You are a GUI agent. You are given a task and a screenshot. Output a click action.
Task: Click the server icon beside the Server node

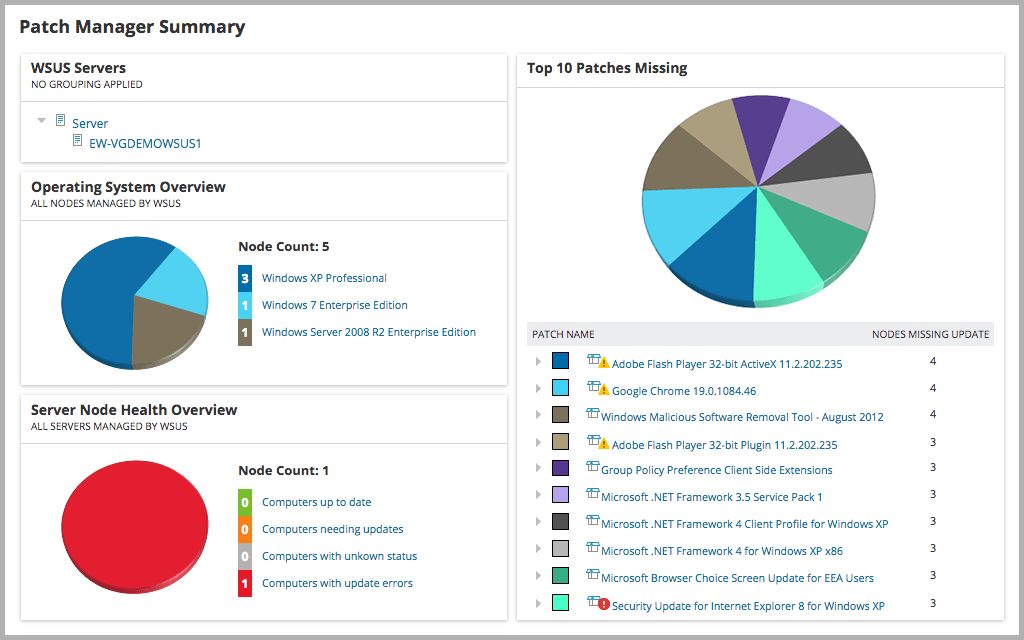click(x=62, y=123)
